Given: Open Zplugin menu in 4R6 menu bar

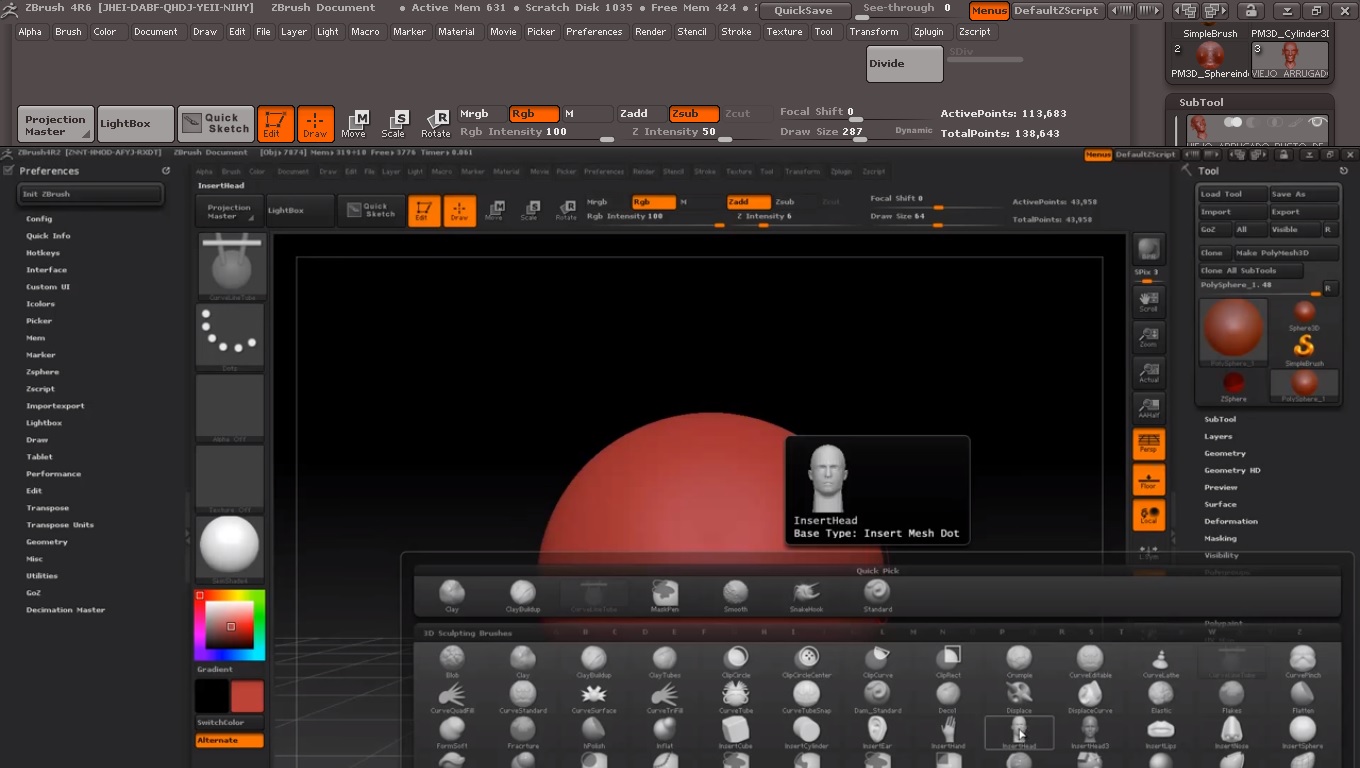Looking at the screenshot, I should tap(928, 32).
